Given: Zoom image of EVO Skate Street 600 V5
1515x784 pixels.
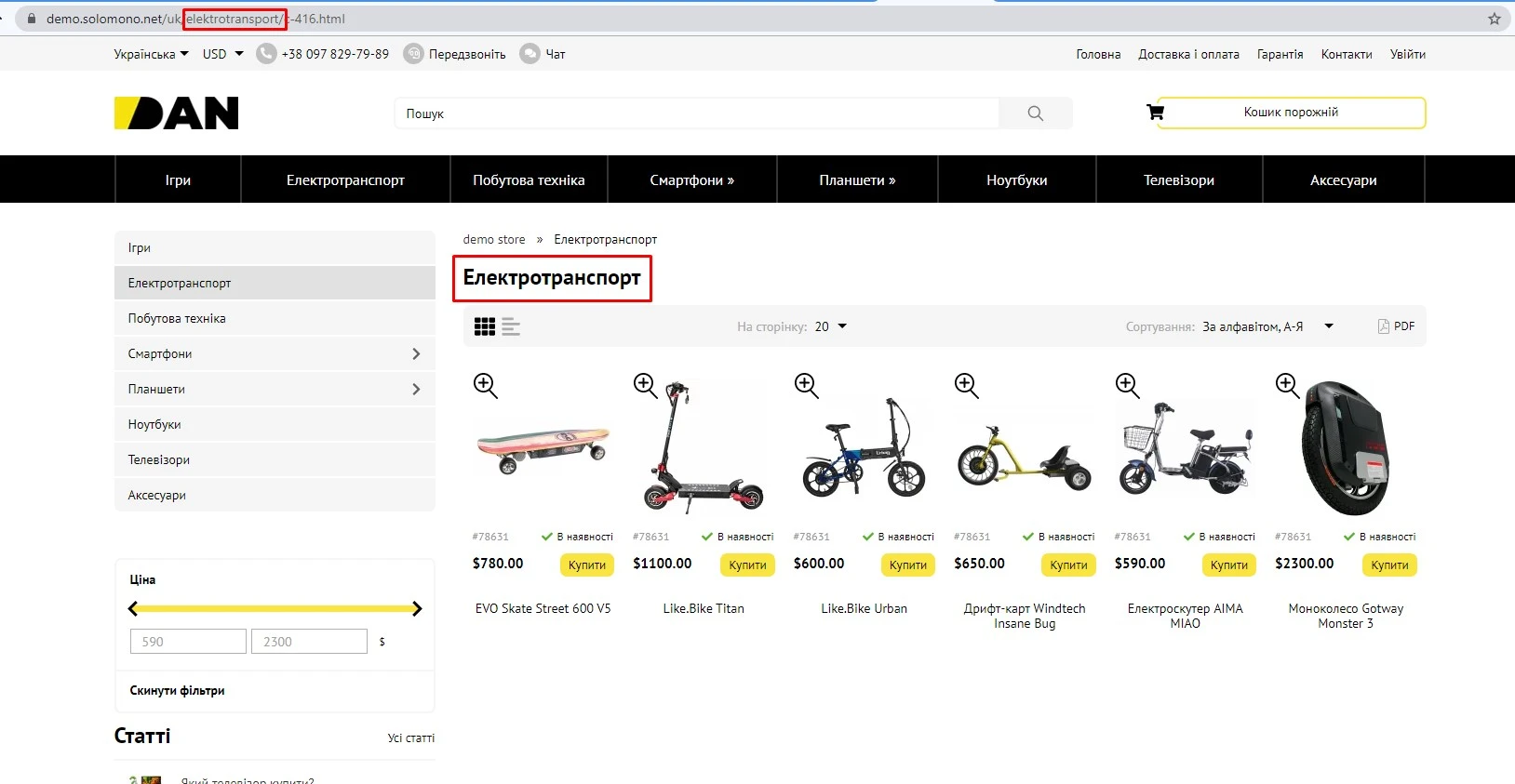Looking at the screenshot, I should point(486,385).
